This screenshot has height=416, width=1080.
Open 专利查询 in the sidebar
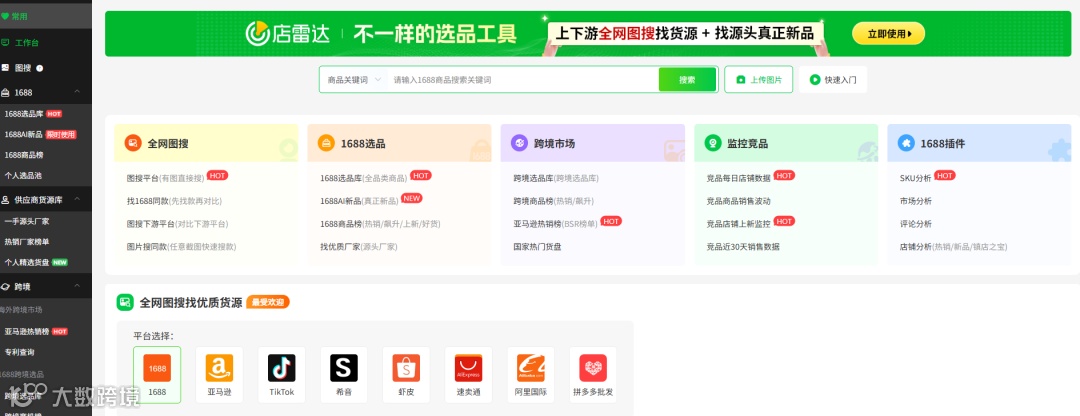(19, 352)
